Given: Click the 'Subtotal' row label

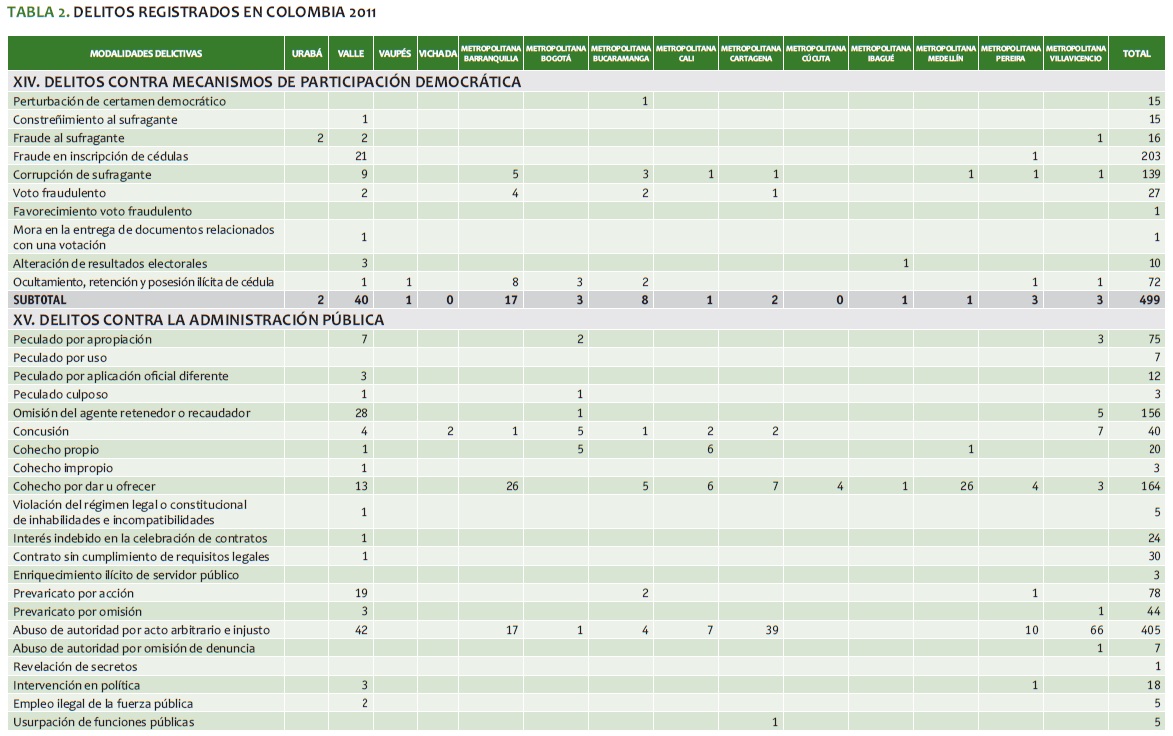Looking at the screenshot, I should point(39,300).
